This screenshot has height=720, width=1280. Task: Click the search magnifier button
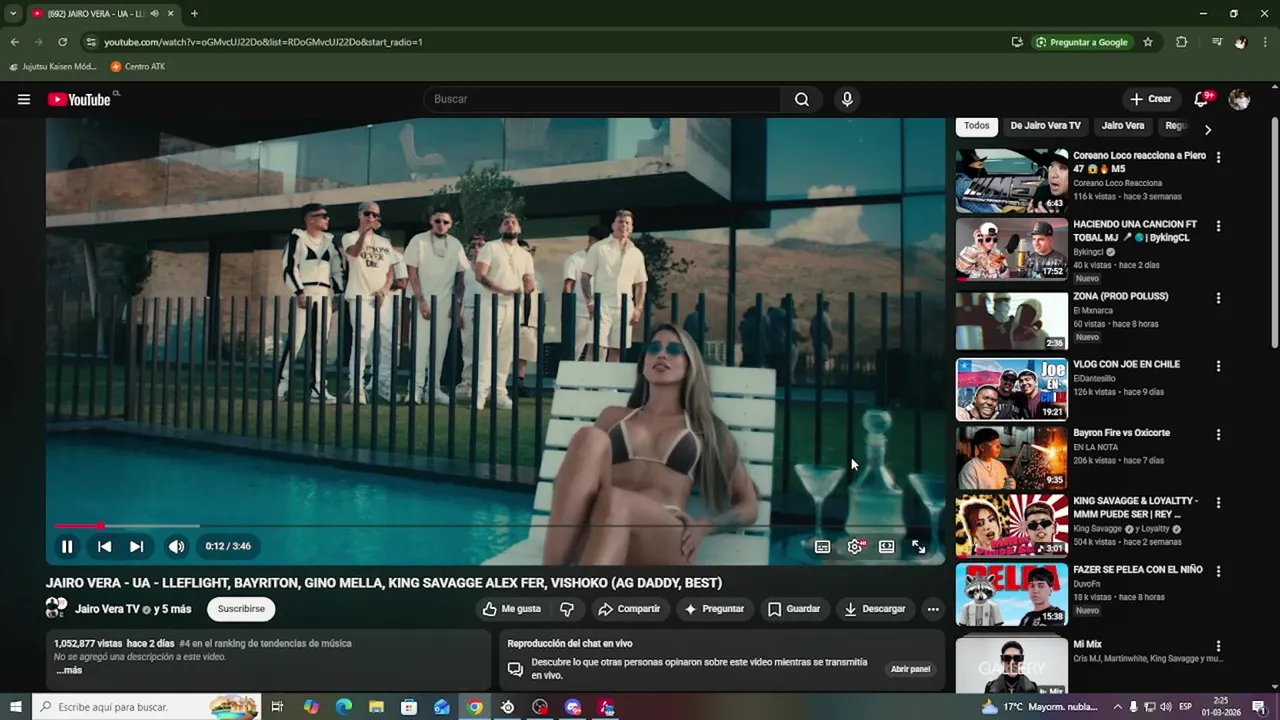[x=802, y=99]
